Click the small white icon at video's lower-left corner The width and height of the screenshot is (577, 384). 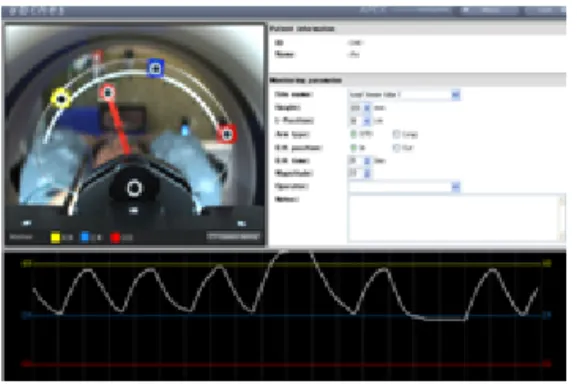(27, 223)
